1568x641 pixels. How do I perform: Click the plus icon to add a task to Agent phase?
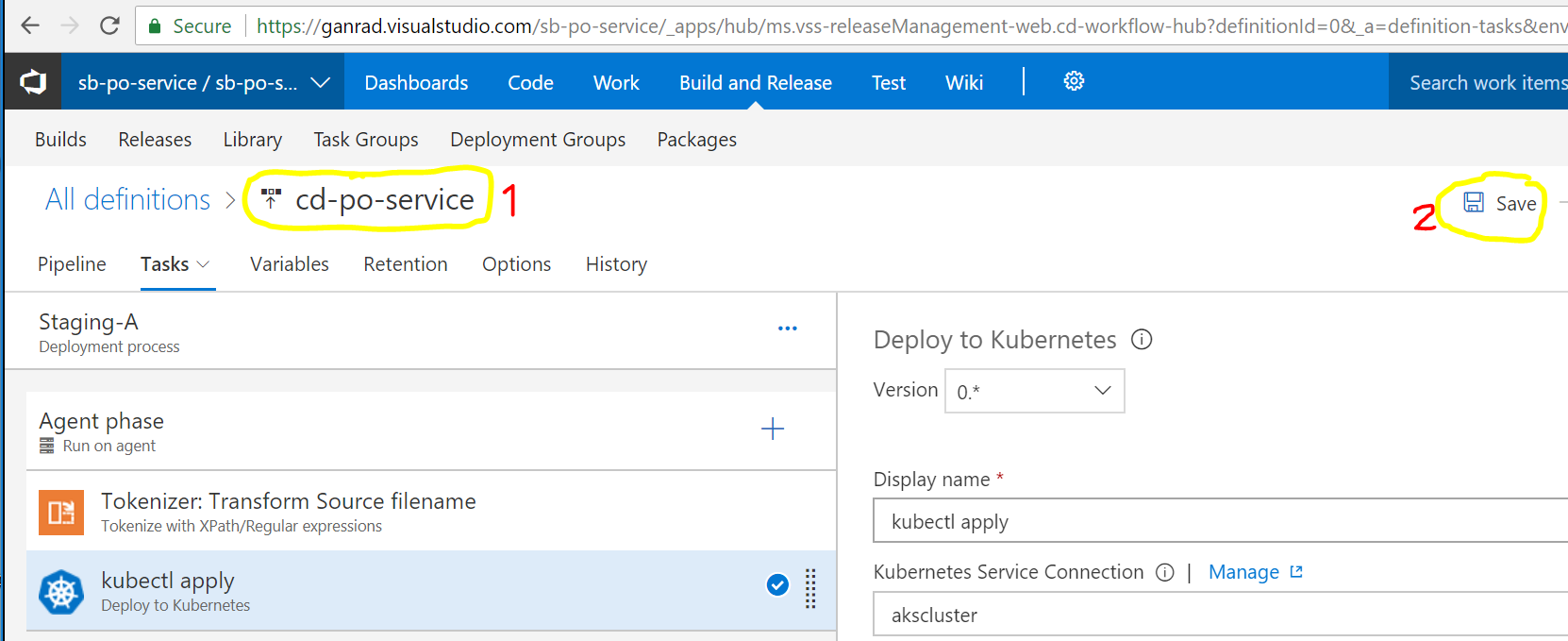point(772,430)
